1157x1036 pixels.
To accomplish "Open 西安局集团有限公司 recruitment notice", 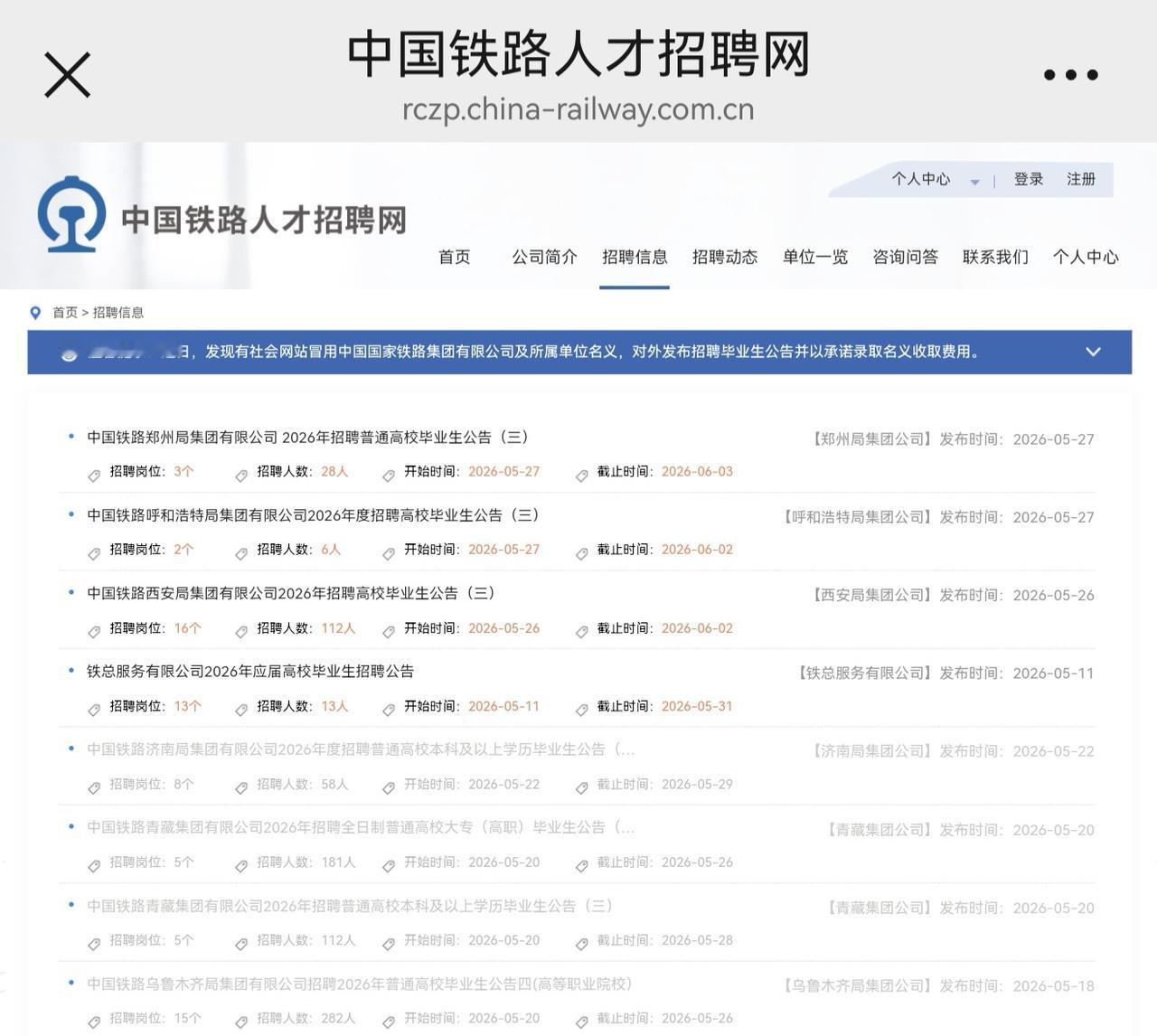I will [x=291, y=593].
